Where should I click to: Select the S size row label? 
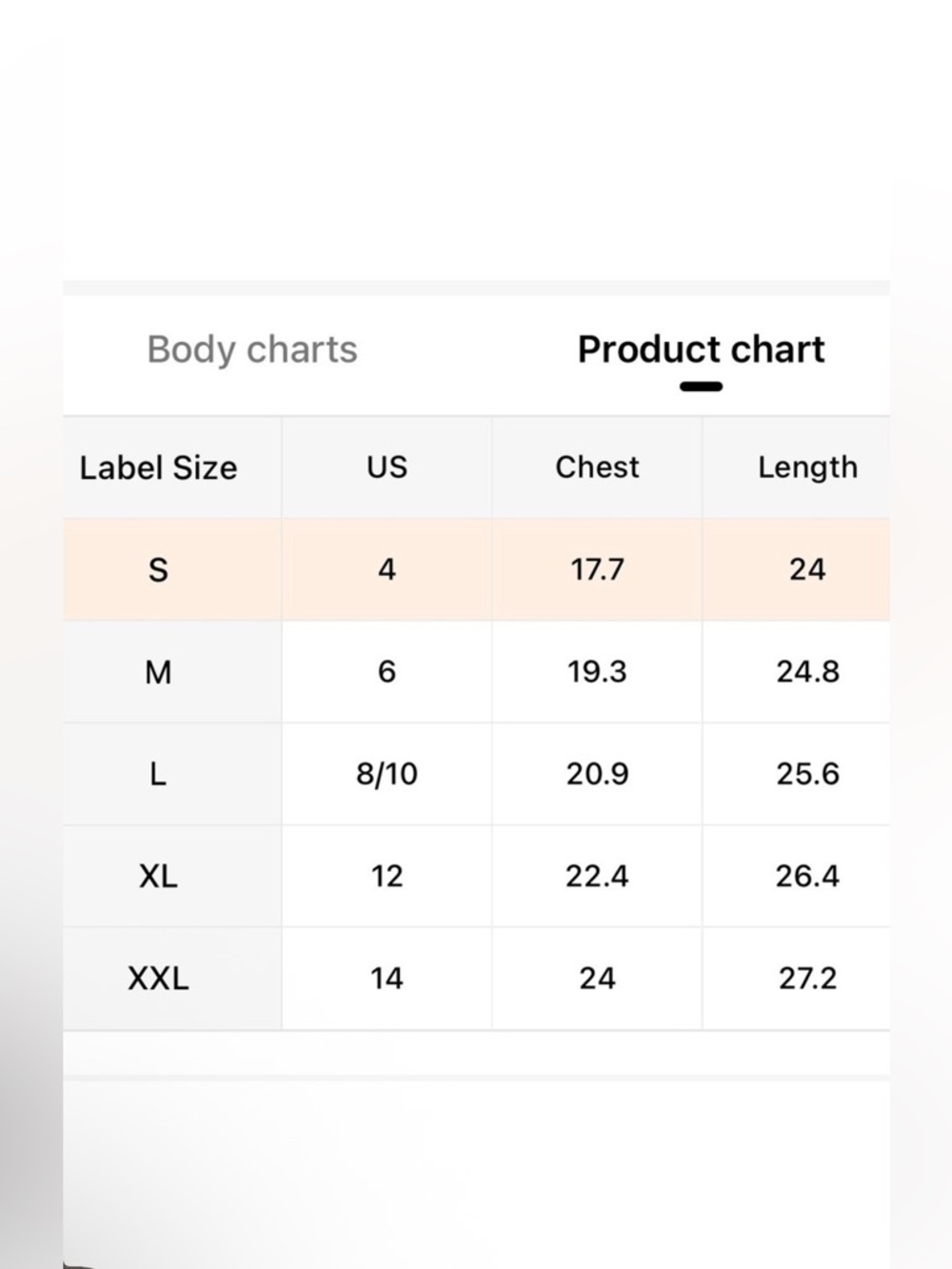(x=158, y=569)
